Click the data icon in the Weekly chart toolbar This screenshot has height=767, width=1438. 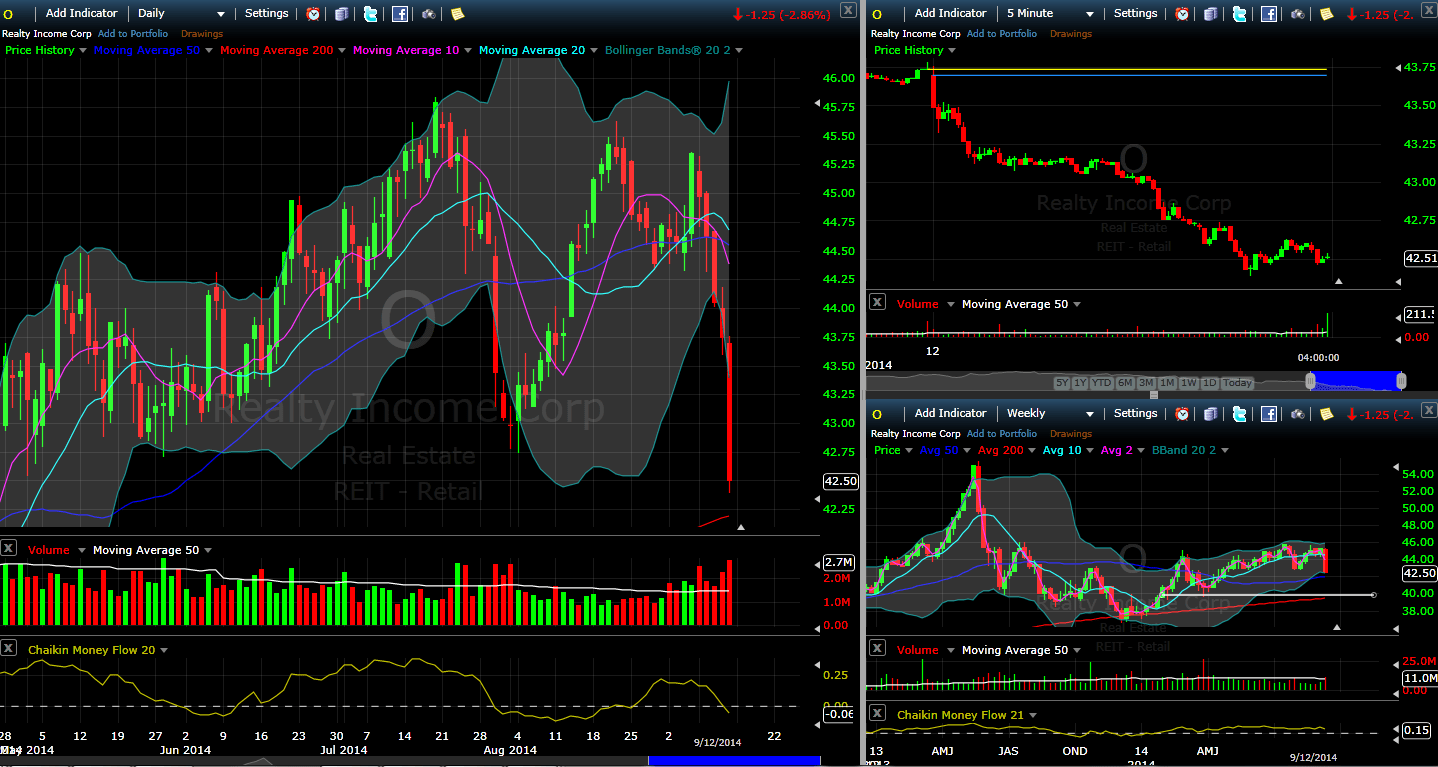[x=1211, y=414]
